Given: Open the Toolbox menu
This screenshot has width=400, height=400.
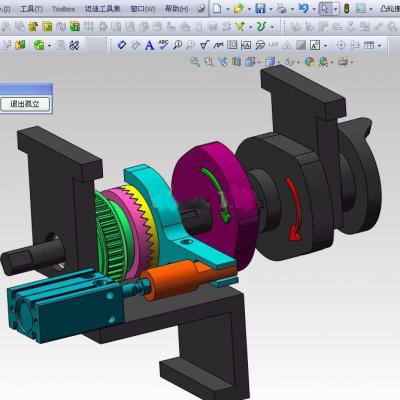Looking at the screenshot, I should (x=63, y=9).
